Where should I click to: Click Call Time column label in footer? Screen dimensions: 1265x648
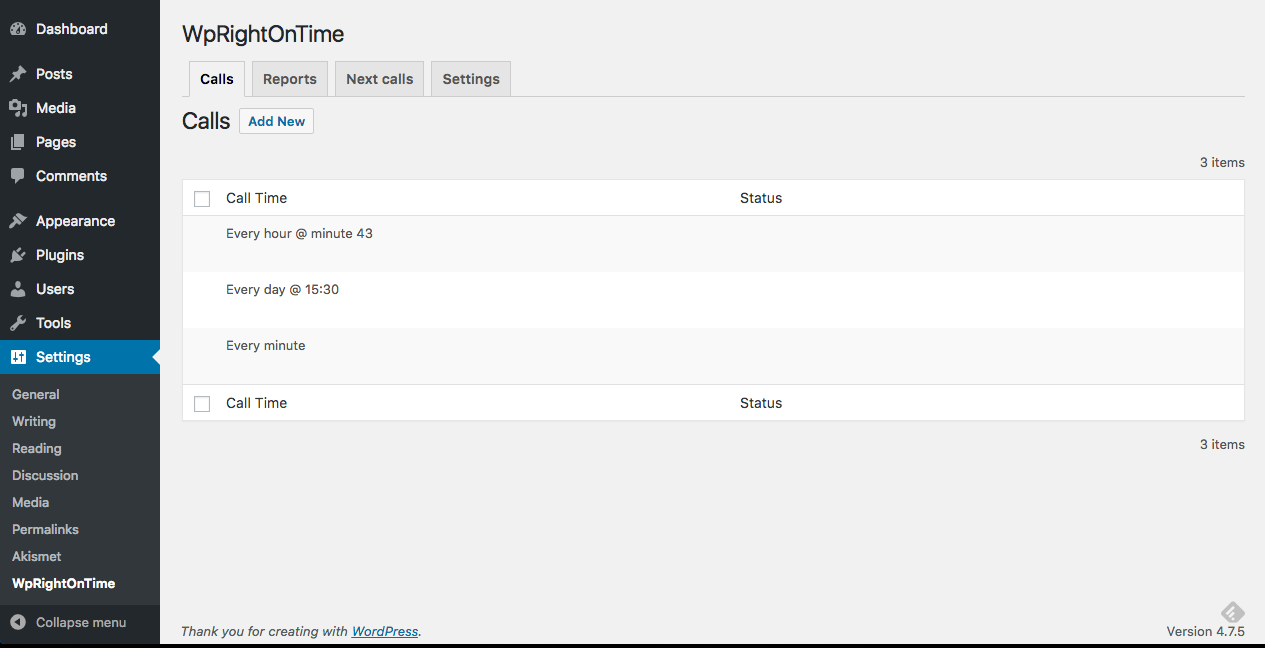(x=256, y=403)
